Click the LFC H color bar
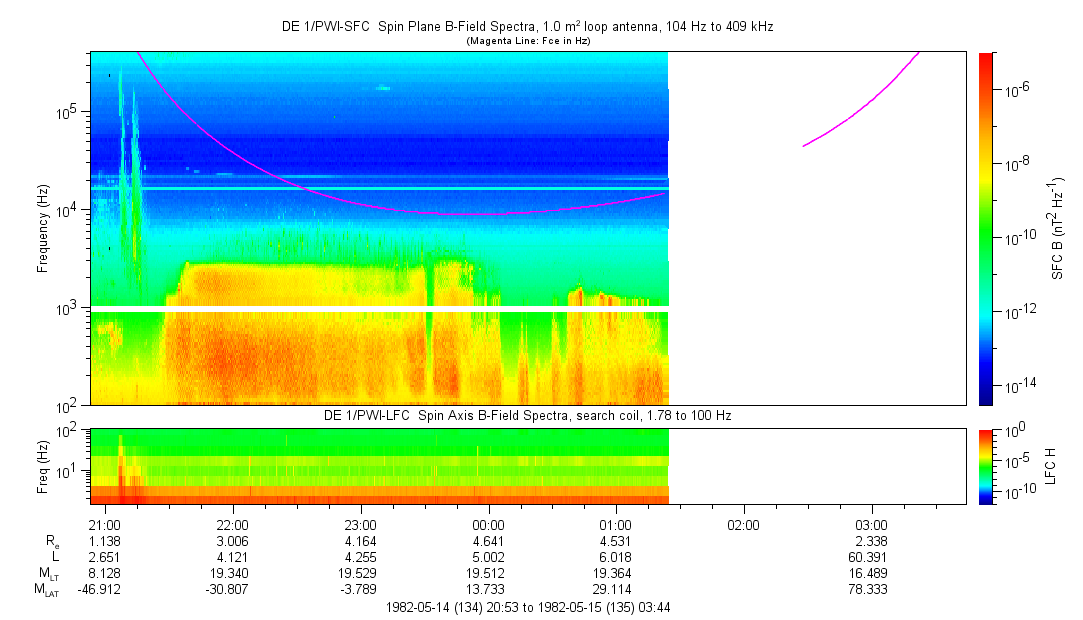The width and height of the screenshot is (1083, 620). [x=986, y=466]
